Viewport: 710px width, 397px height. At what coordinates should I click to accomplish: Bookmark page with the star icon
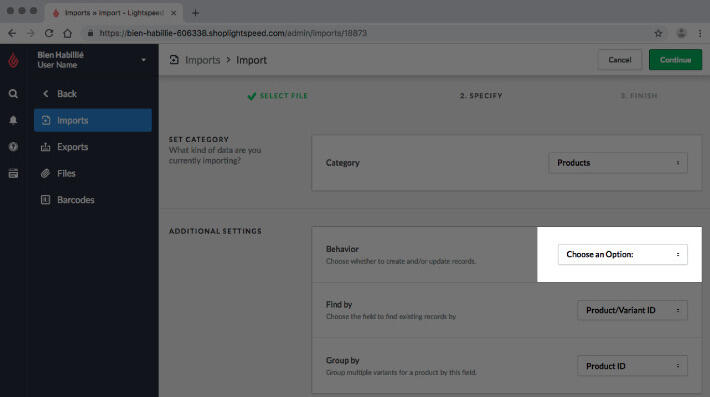(x=658, y=33)
